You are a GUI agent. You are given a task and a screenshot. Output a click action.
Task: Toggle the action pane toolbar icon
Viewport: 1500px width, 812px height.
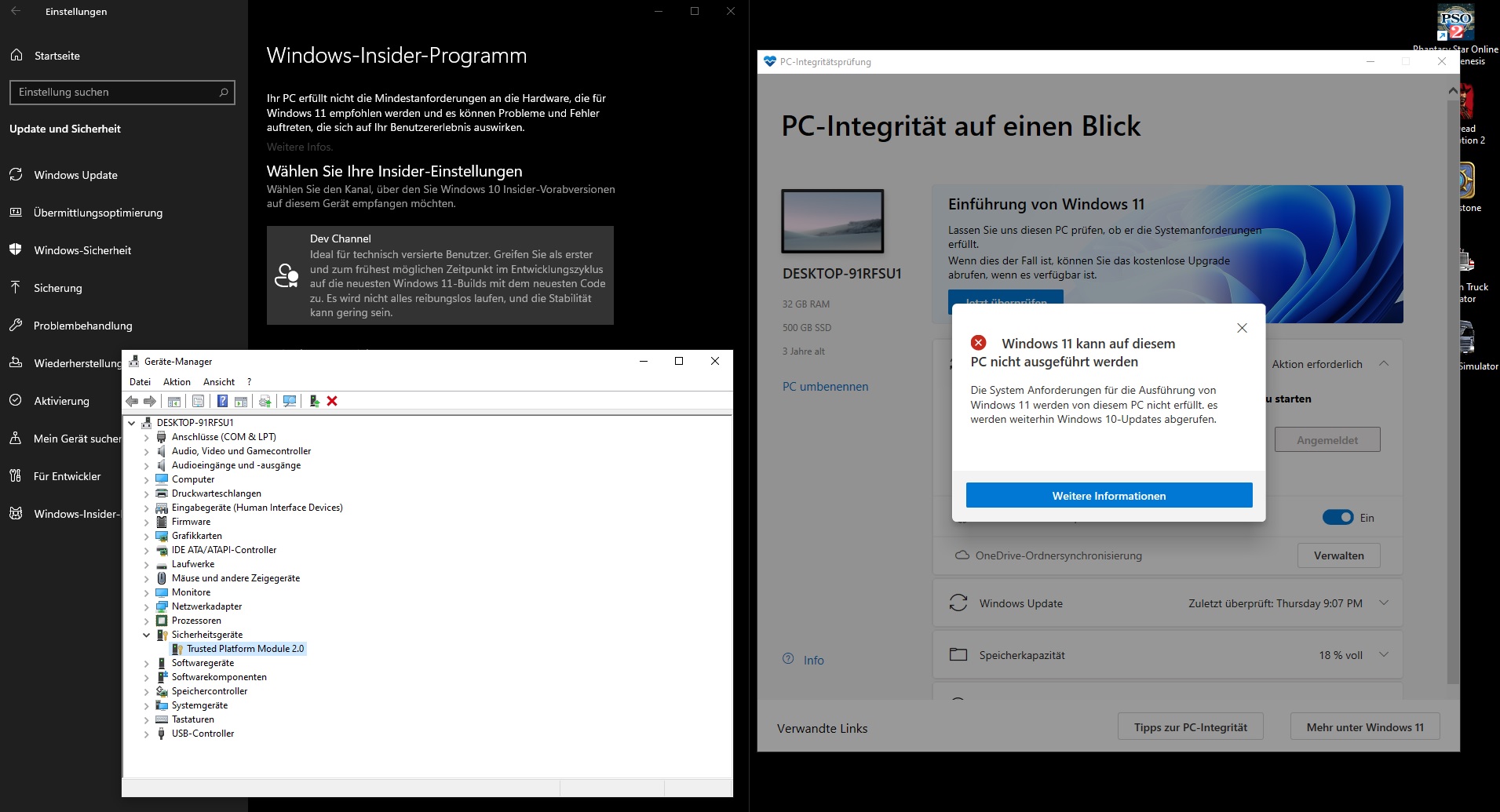click(241, 401)
